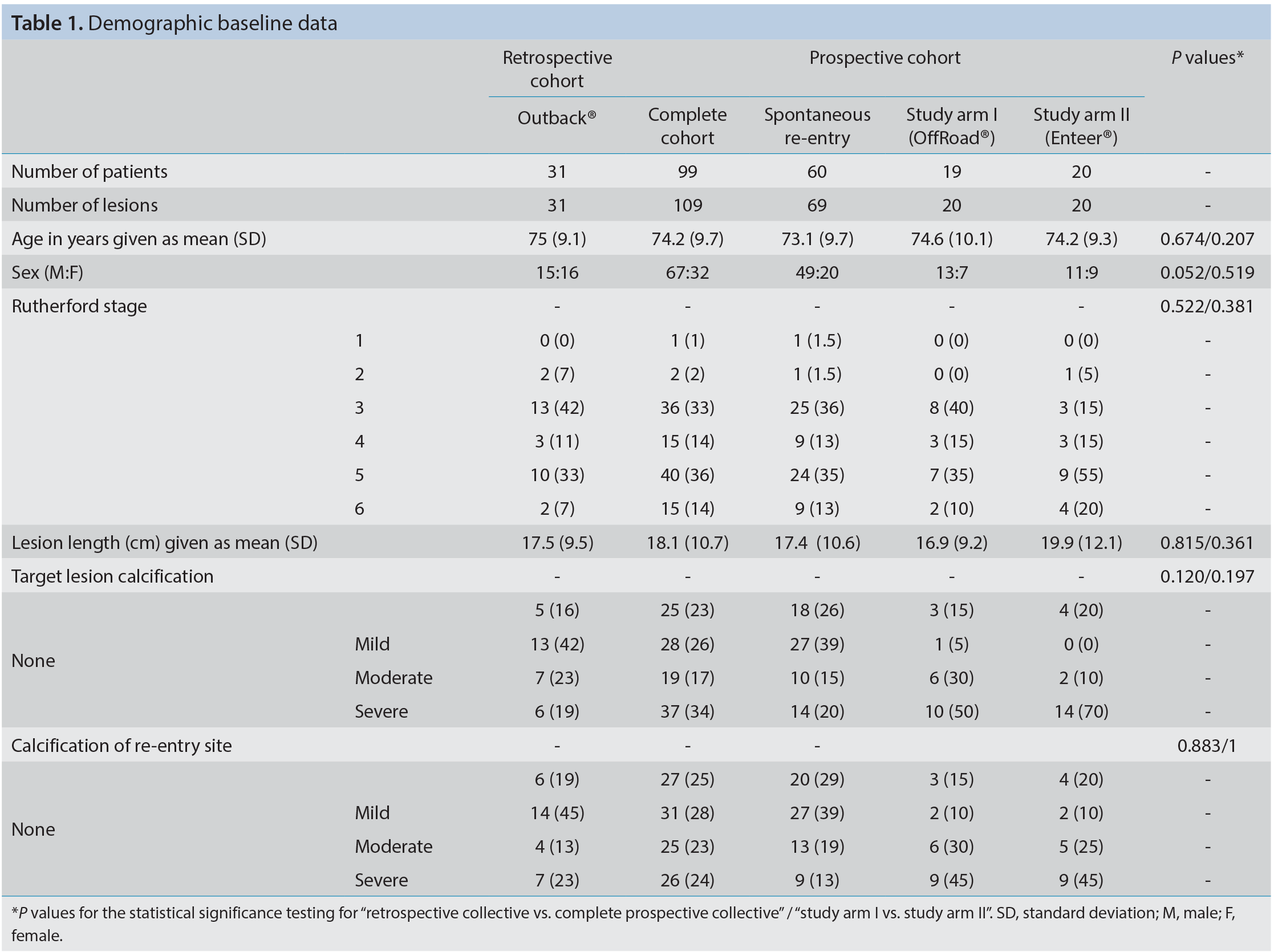Click the study arm I severe value '10 (50)'
This screenshot has width=1274, height=952.
click(x=951, y=711)
